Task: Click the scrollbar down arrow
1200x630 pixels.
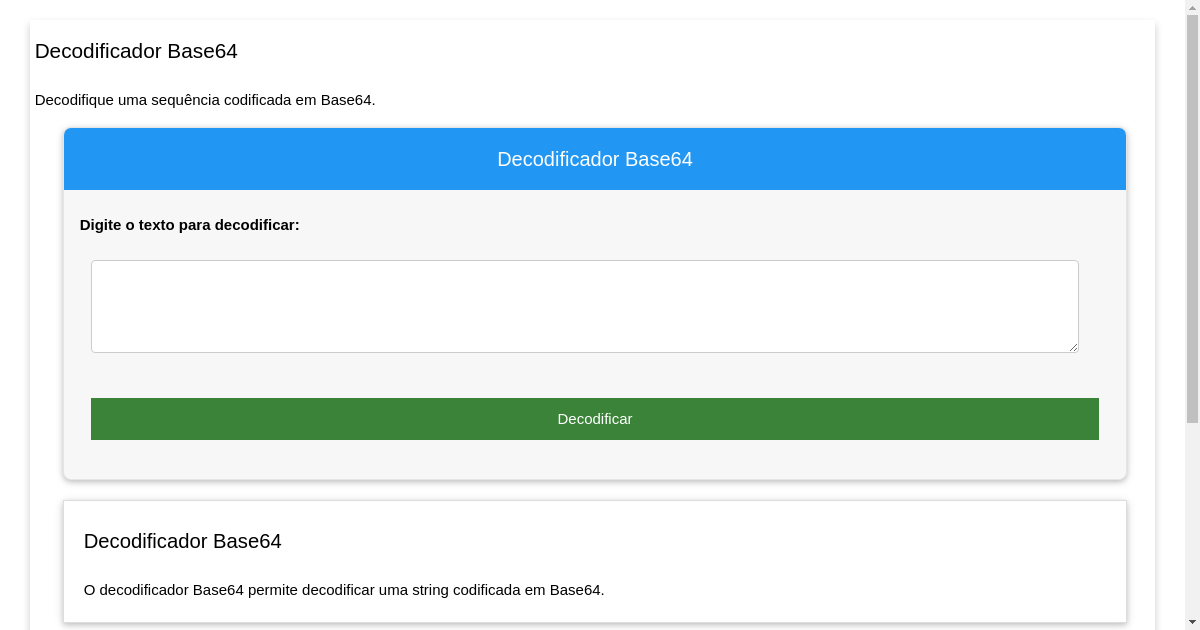Action: pos(1192,623)
